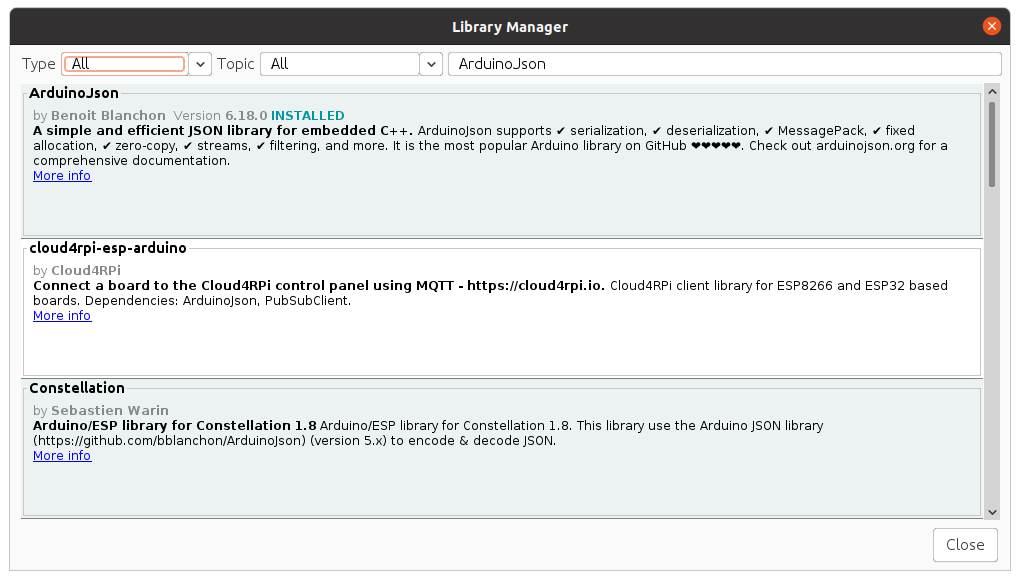Open More info link for ArduinoJson

coord(62,176)
